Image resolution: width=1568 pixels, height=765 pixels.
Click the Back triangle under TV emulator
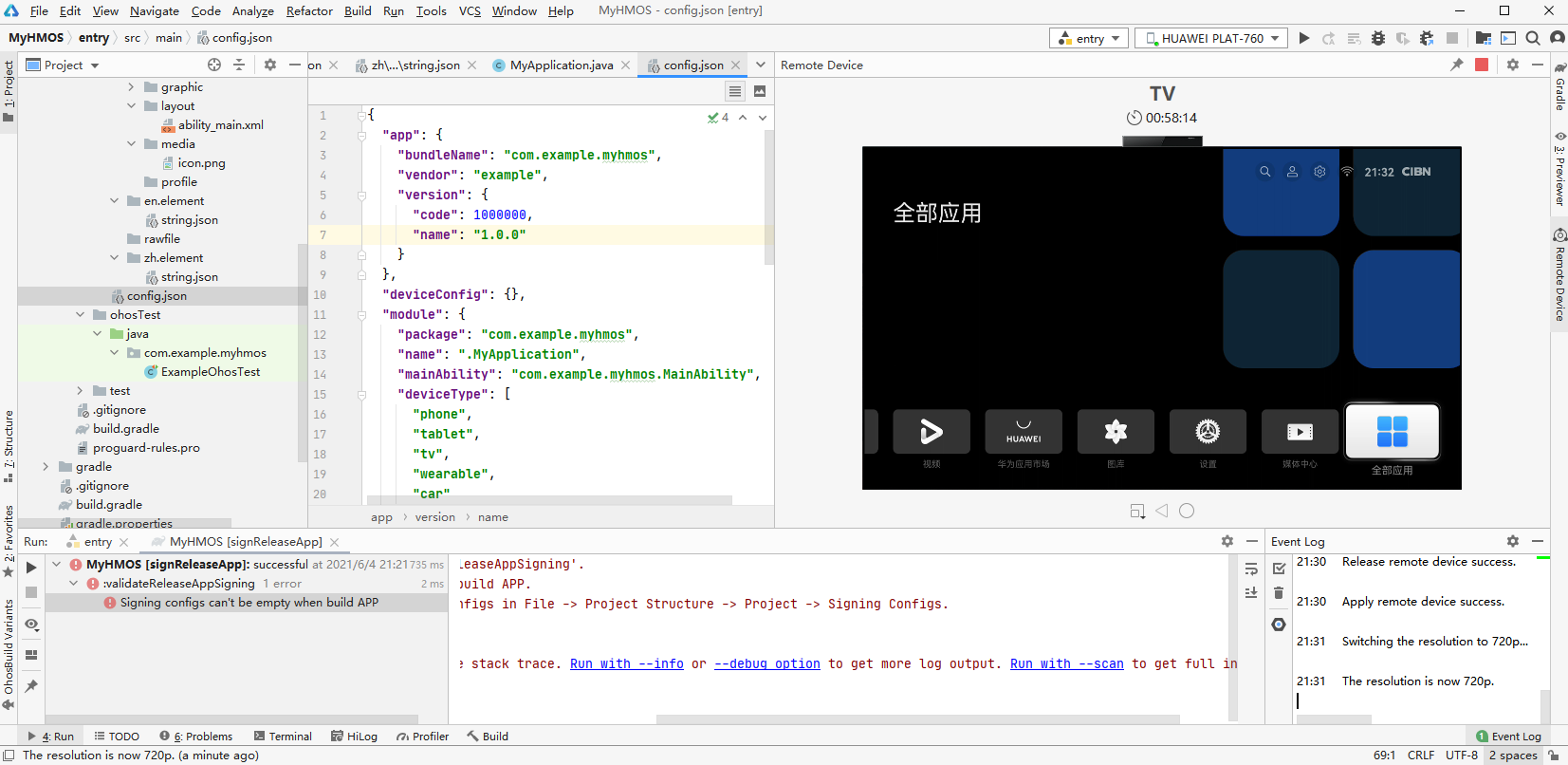click(x=1162, y=511)
